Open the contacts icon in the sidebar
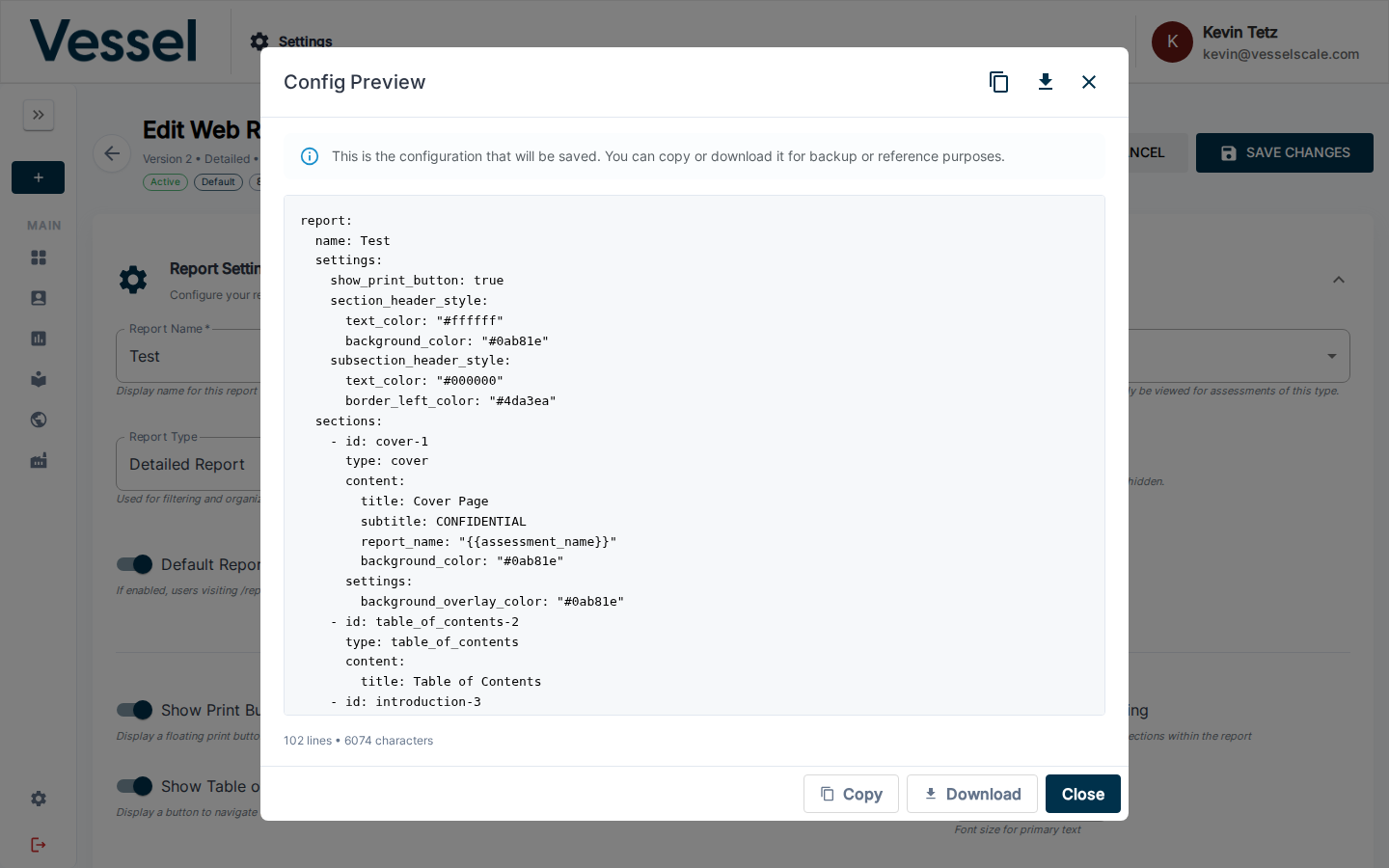Screen dimensions: 1389x868 point(39,298)
